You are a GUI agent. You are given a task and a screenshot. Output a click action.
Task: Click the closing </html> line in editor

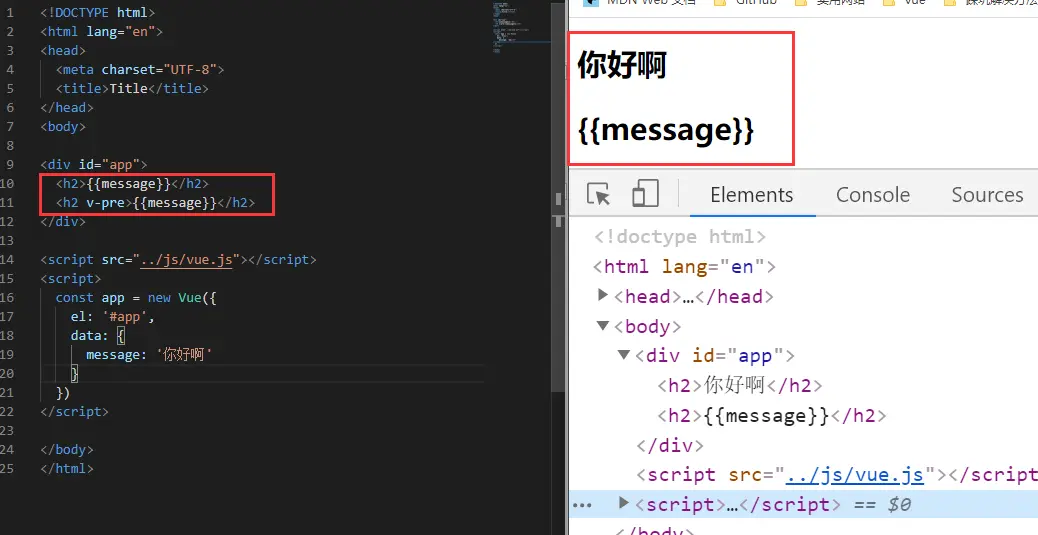point(66,468)
